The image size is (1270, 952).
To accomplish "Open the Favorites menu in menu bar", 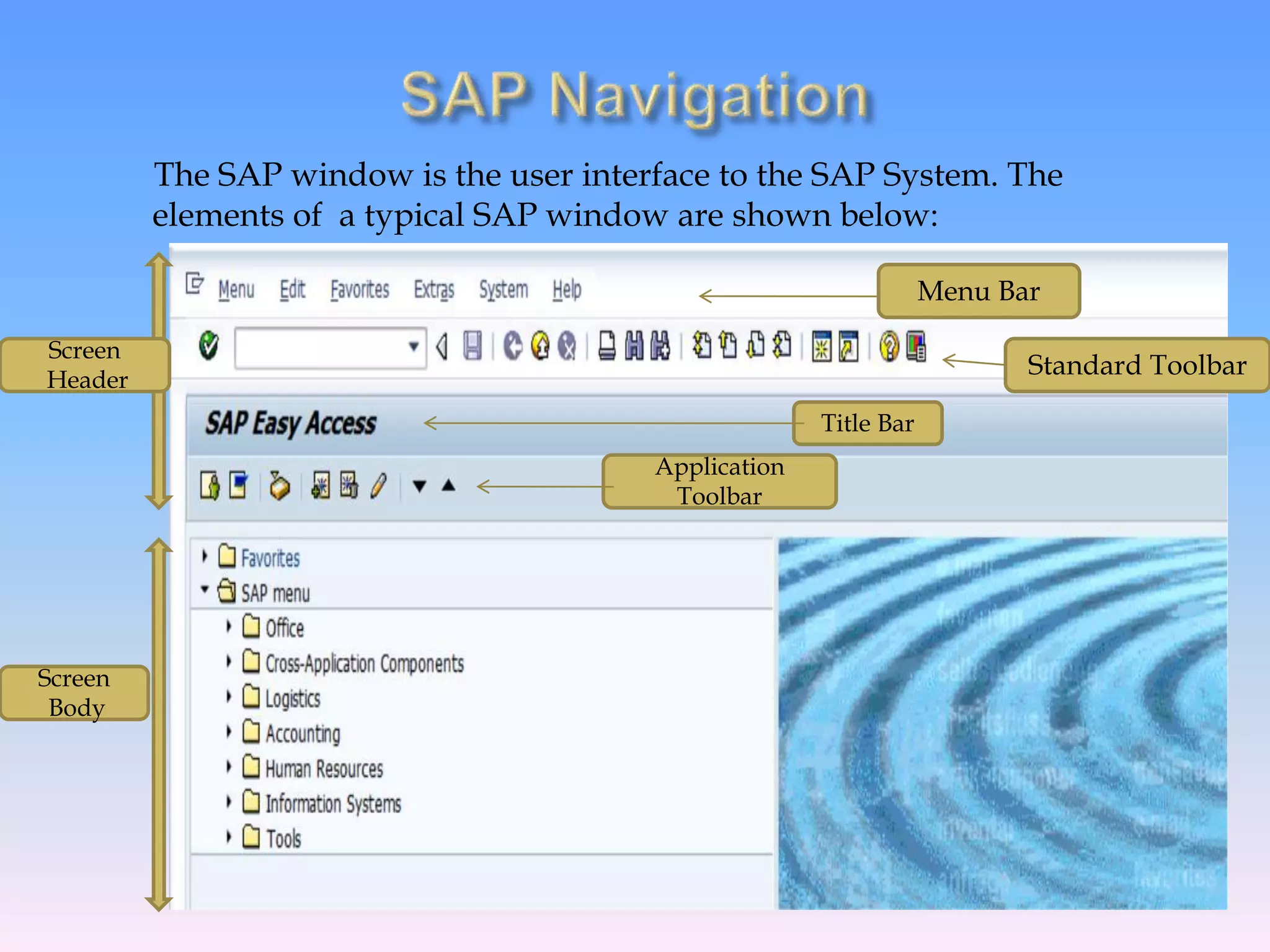I will point(360,289).
